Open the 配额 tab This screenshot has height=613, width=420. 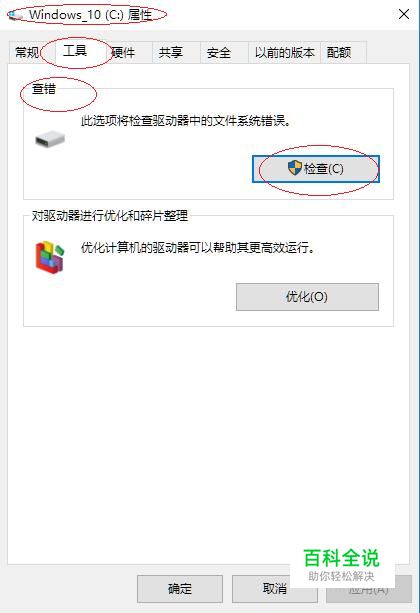[339, 52]
